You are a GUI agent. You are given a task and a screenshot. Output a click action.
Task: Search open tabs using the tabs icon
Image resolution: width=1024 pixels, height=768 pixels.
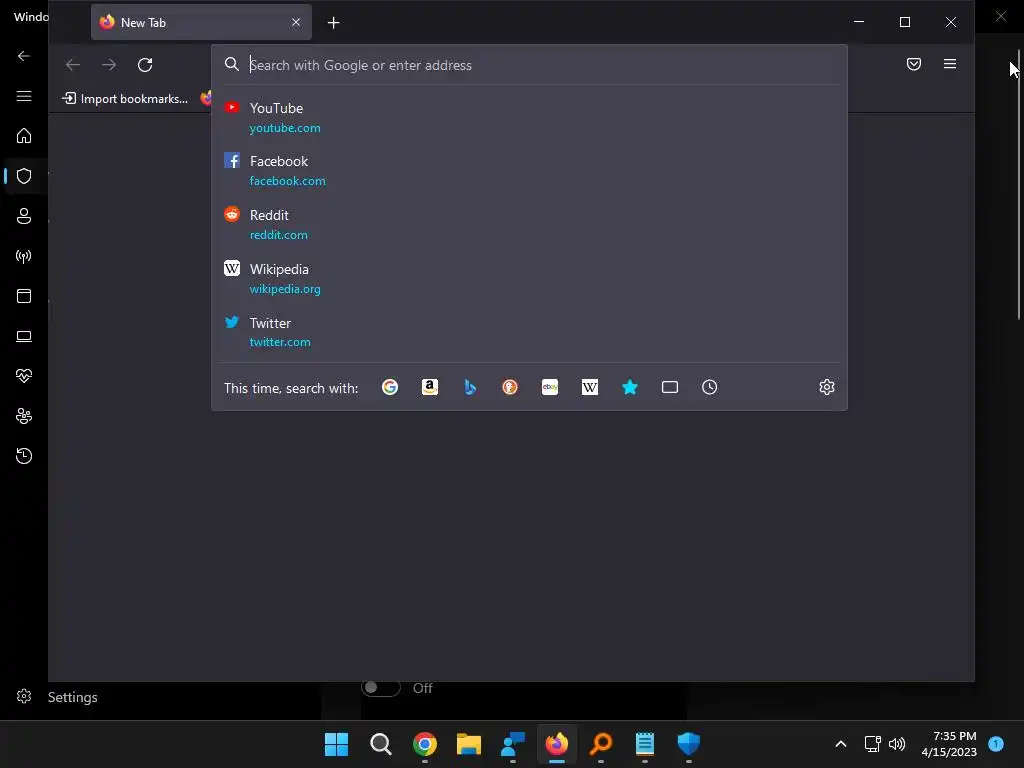[669, 387]
